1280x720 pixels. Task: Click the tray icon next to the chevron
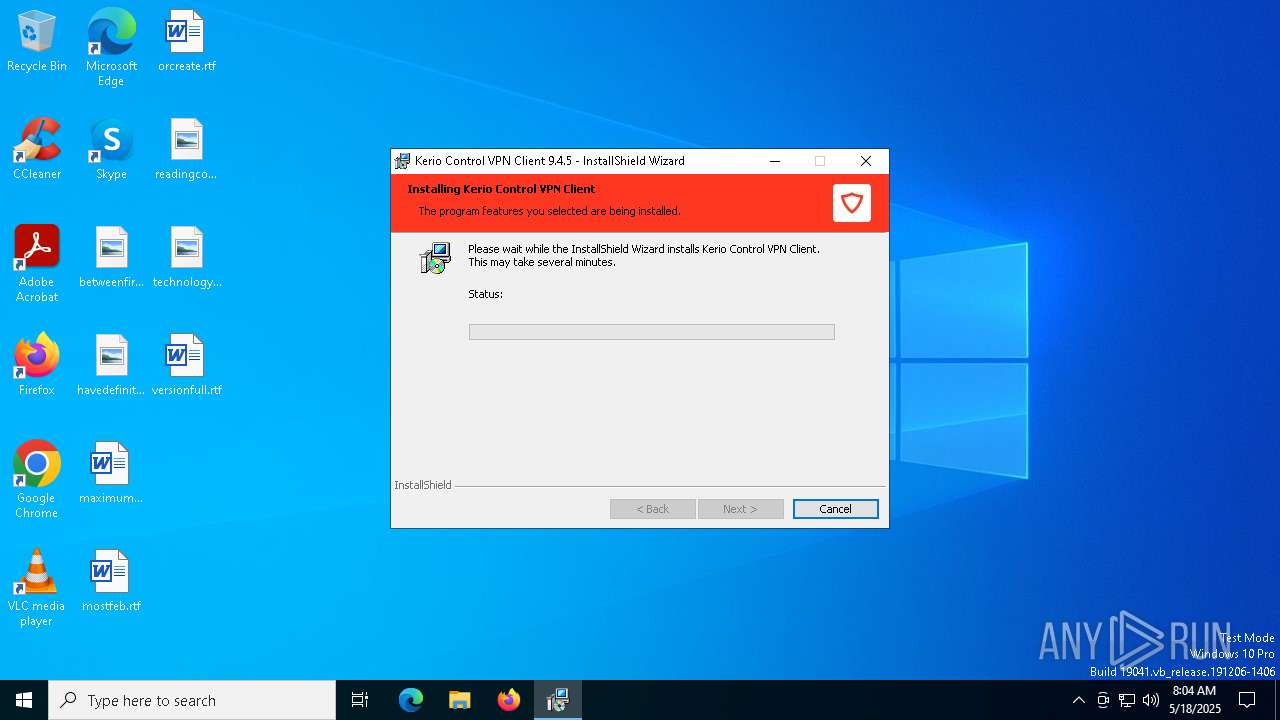(x=1103, y=700)
